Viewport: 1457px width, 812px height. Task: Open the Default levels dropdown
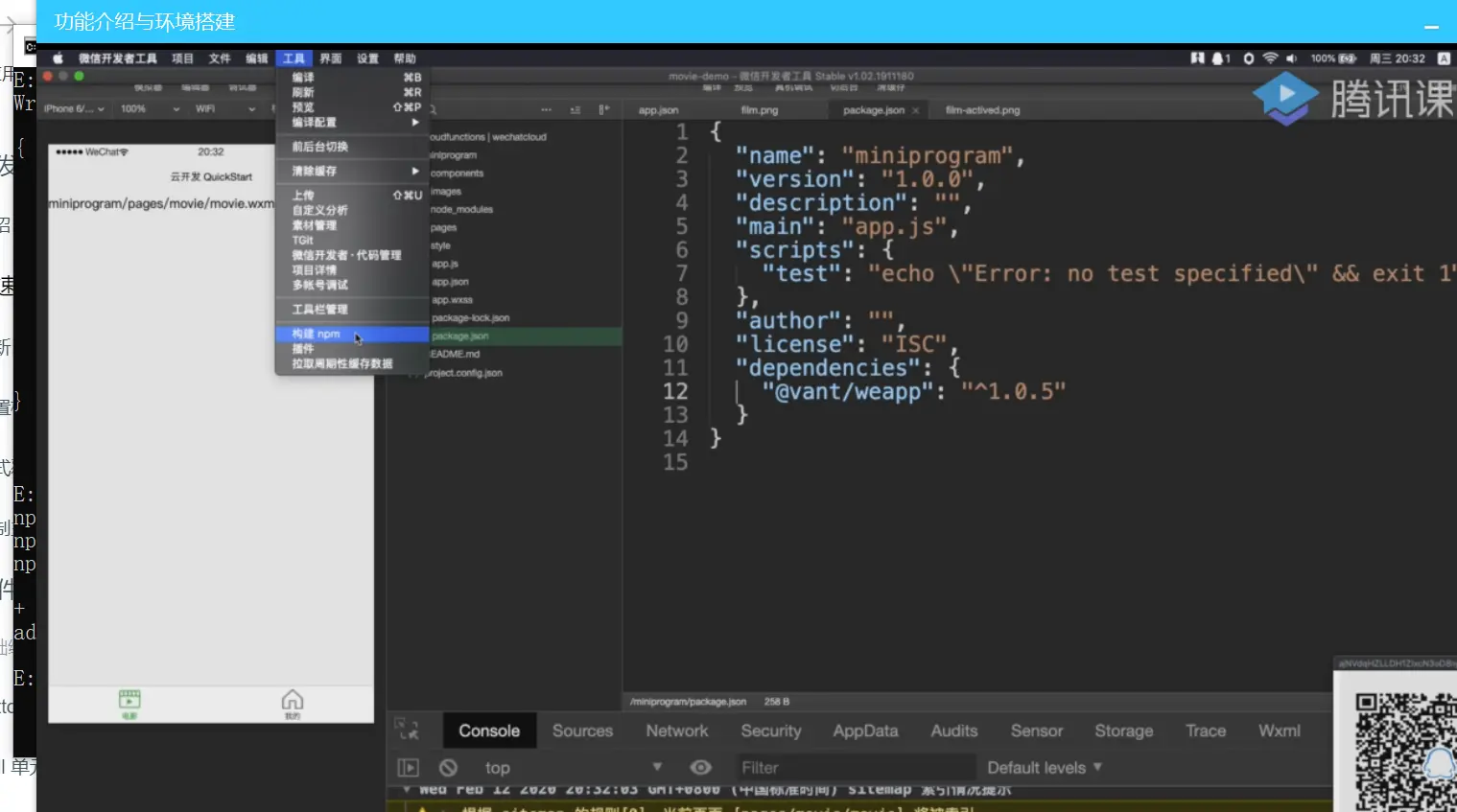point(1046,768)
